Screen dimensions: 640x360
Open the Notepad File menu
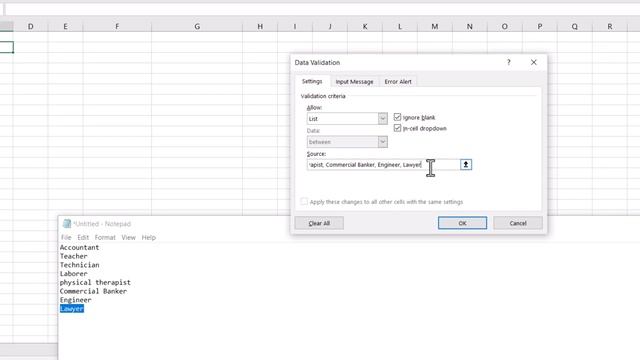pos(66,238)
